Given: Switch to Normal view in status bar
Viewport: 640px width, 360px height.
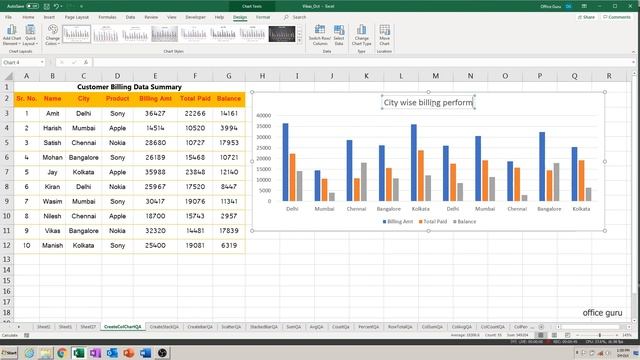Looking at the screenshot, I should pyautogui.click(x=541, y=335).
